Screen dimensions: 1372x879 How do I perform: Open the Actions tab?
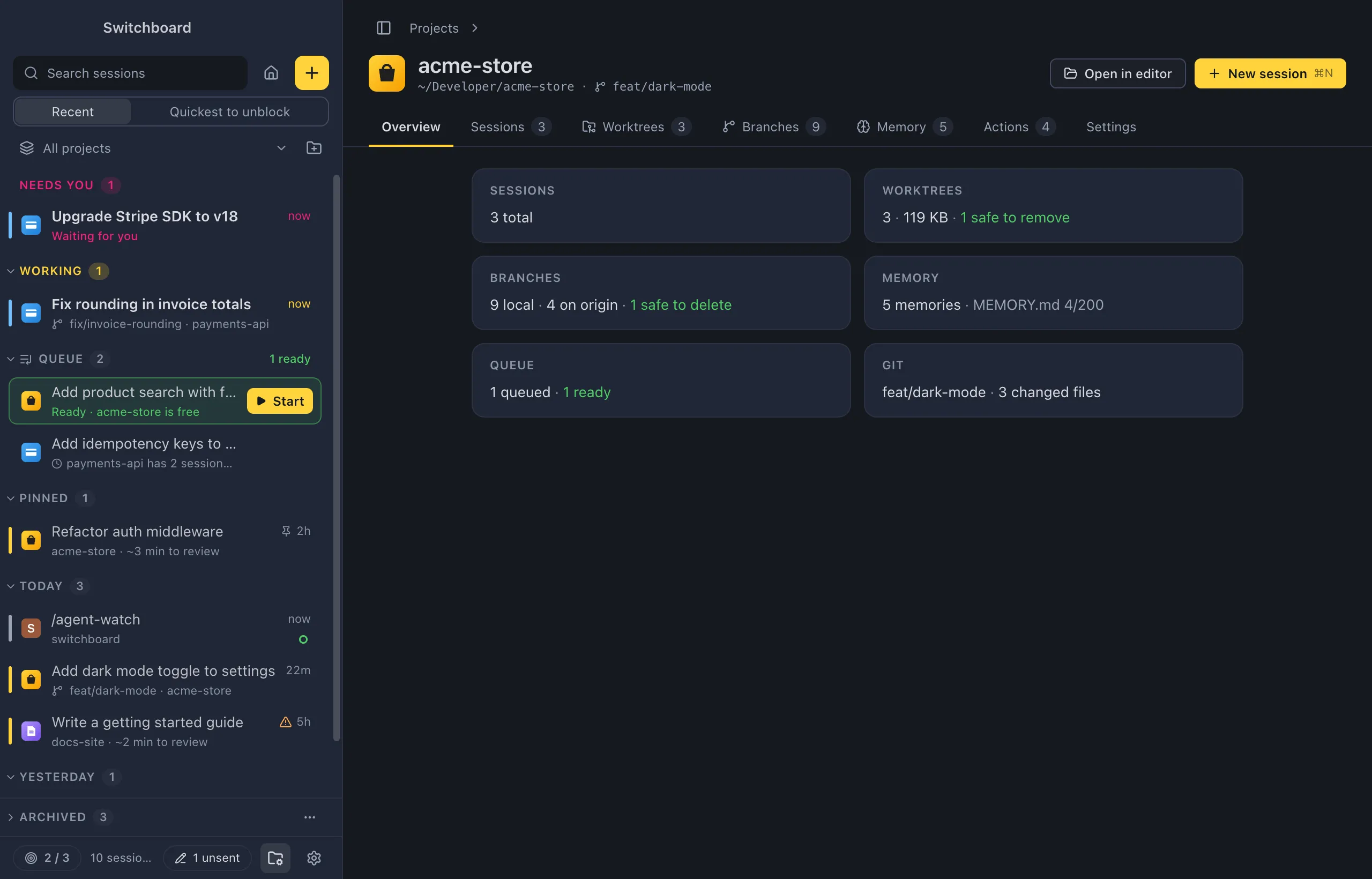(x=1019, y=126)
